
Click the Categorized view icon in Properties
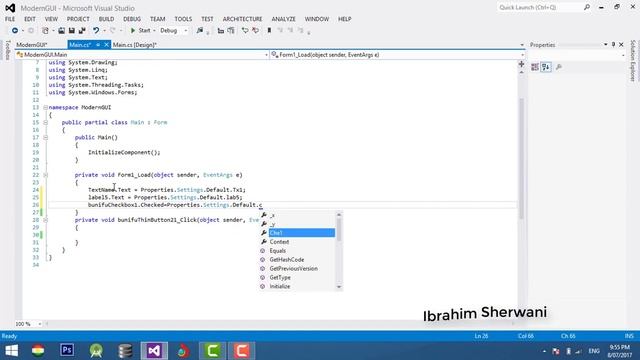(x=535, y=67)
